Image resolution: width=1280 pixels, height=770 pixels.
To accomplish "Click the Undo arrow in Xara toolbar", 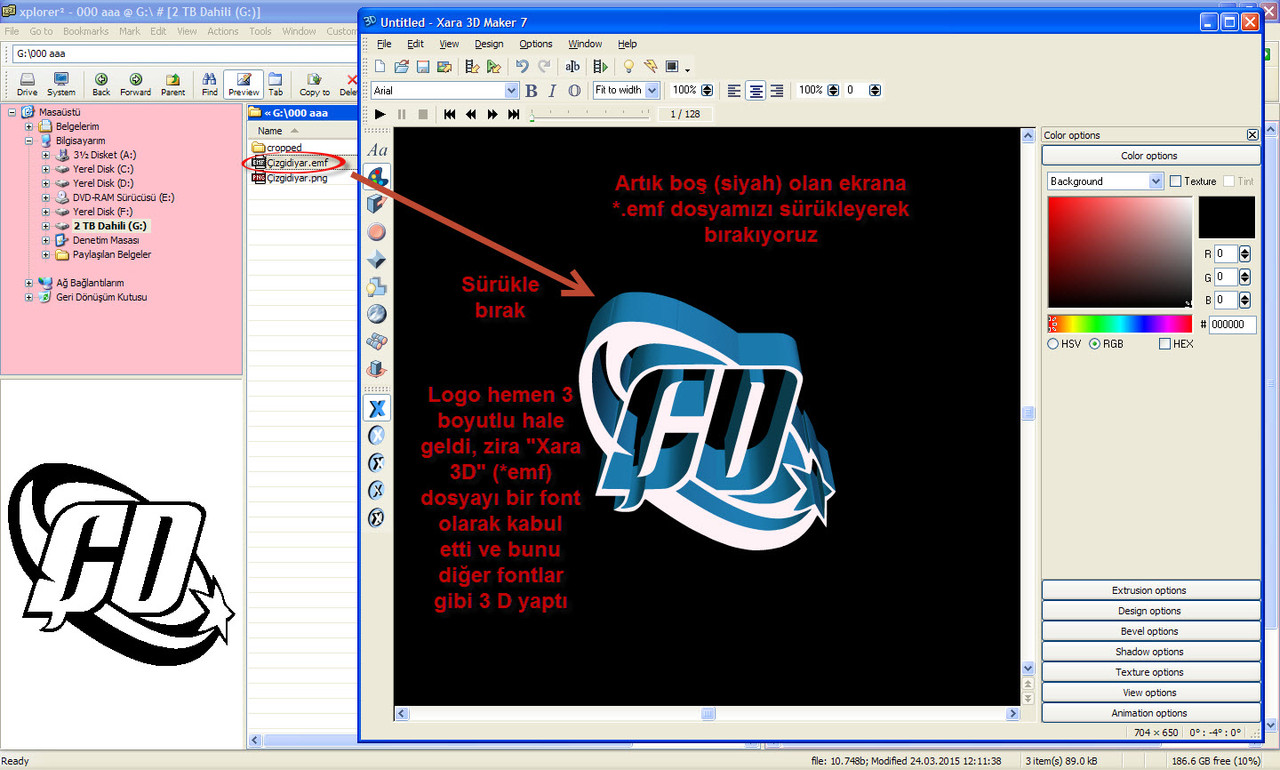I will (522, 67).
